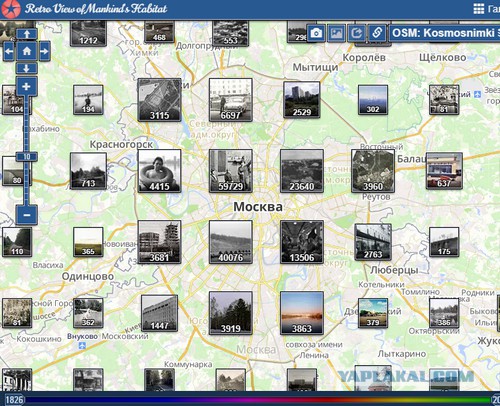Image resolution: width=500 pixels, height=406 pixels.
Task: Zoom in with the plus button
Action: click(26, 87)
